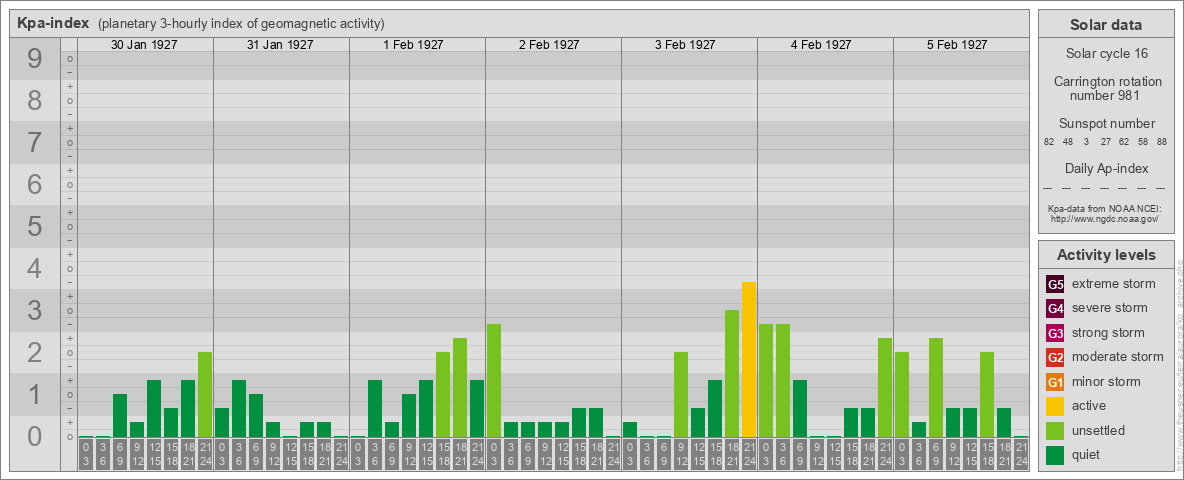Click the dark green quiet legend swatch

[x=1055, y=455]
